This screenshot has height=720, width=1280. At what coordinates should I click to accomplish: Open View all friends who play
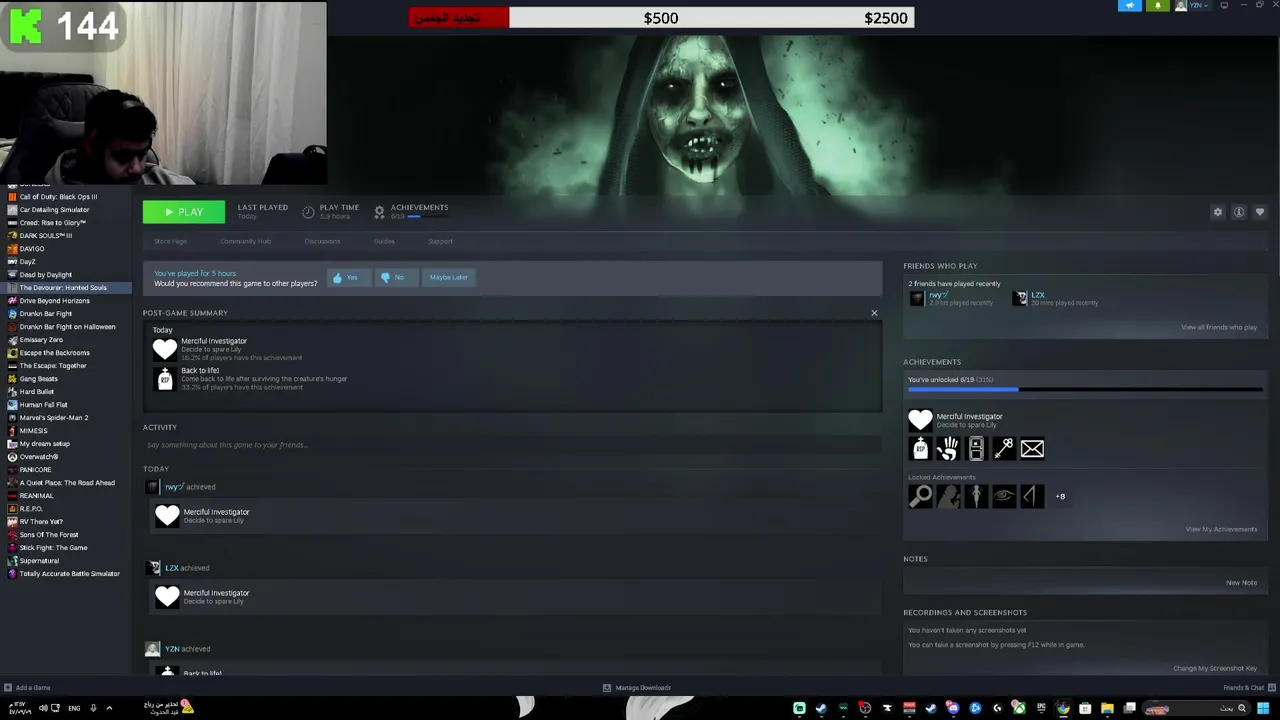pos(1219,327)
